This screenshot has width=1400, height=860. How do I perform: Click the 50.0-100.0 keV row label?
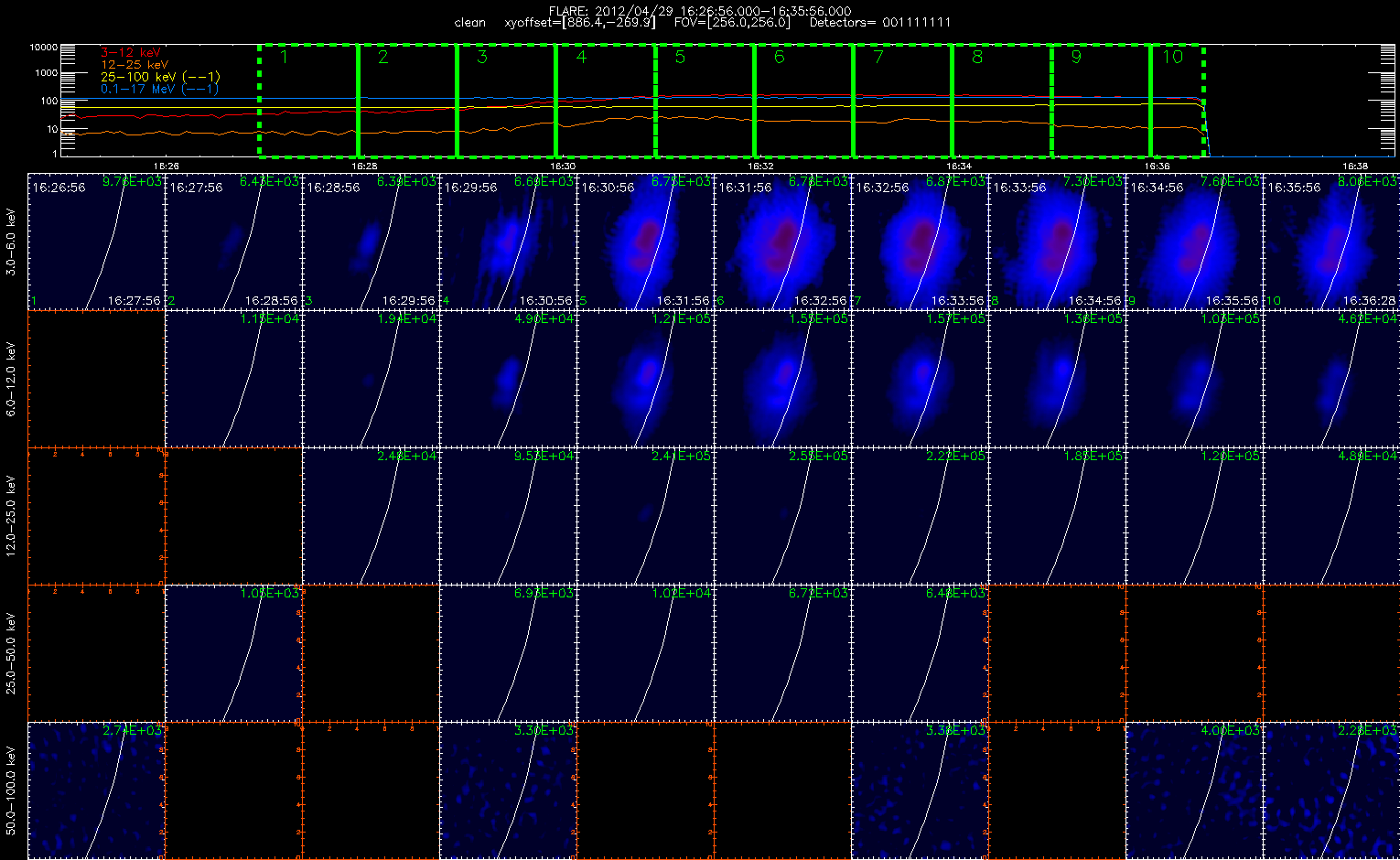click(x=11, y=790)
